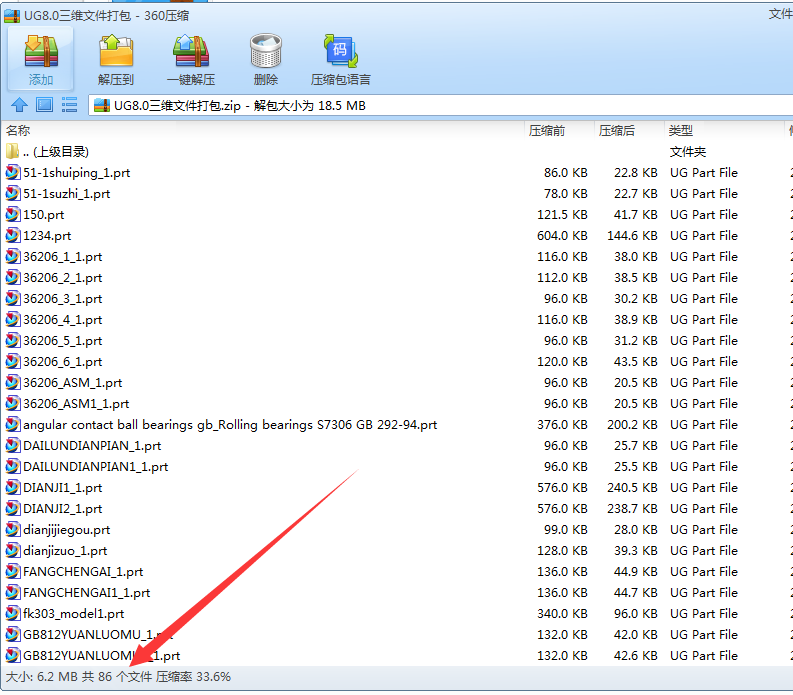This screenshot has width=793, height=695.
Task: Select file 36206_6_1.prt
Action: (62, 361)
